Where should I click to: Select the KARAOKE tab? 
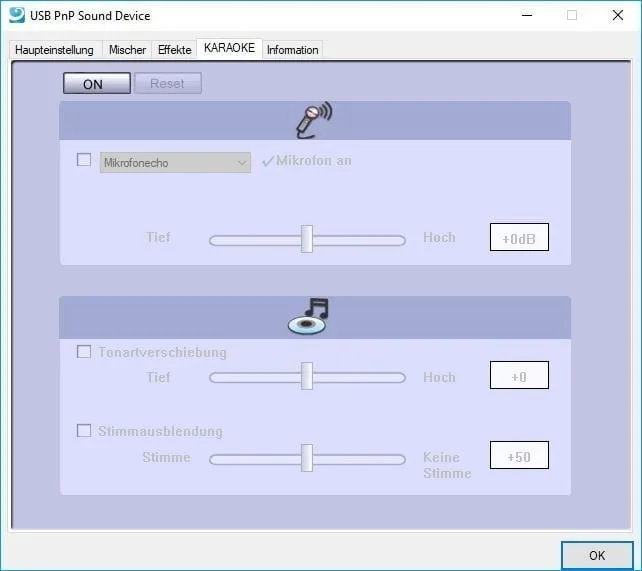click(x=229, y=48)
